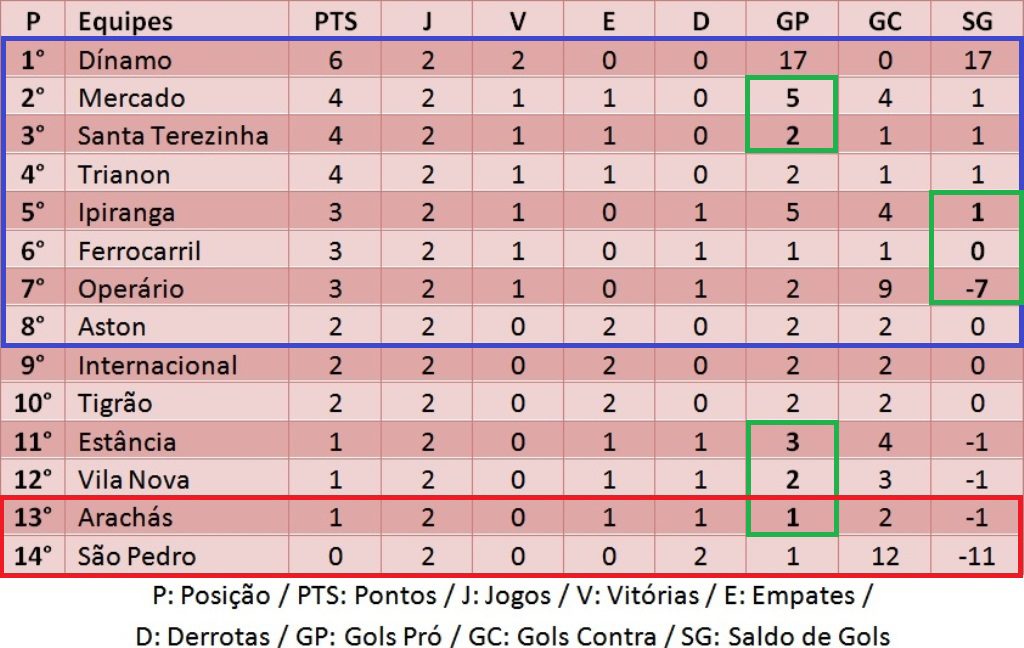Image resolution: width=1024 pixels, height=648 pixels.
Task: Click the Aston team name
Action: point(112,326)
